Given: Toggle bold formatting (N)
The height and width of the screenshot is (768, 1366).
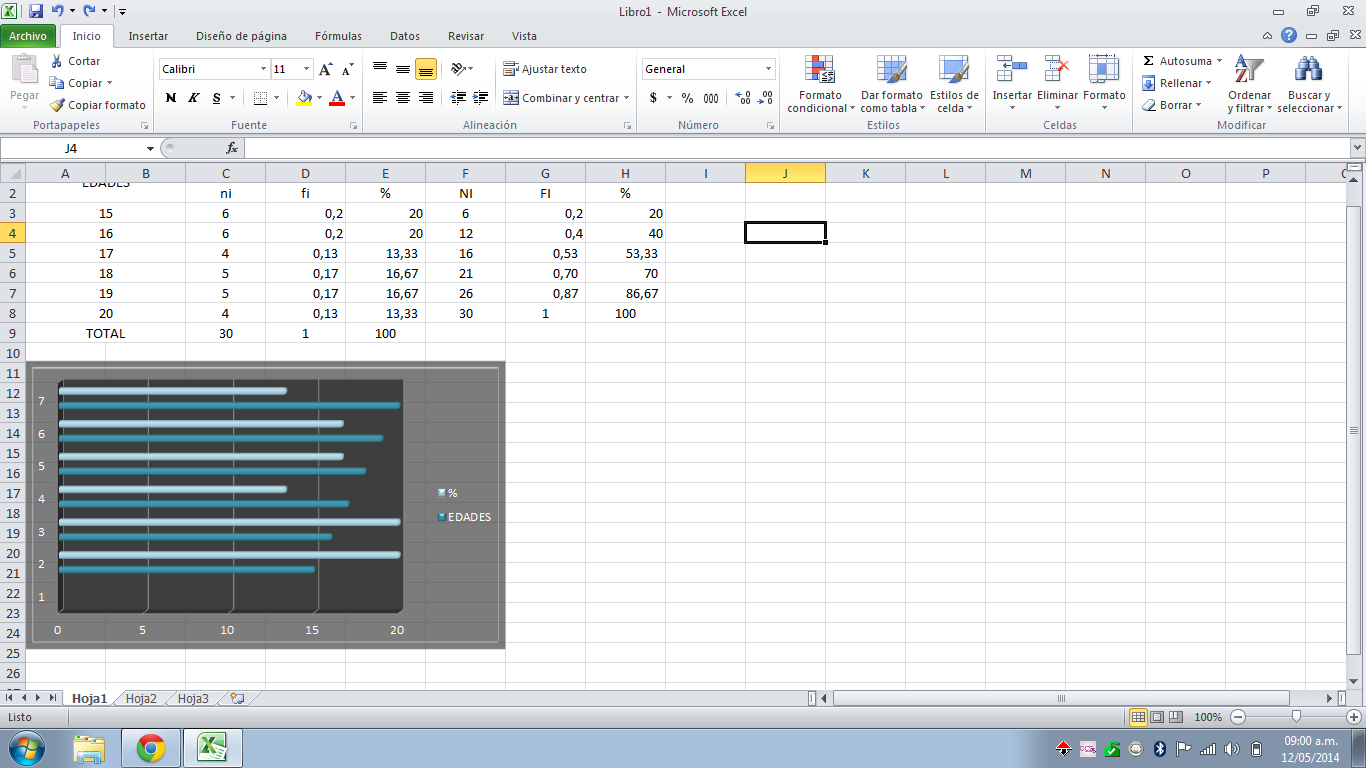Looking at the screenshot, I should 171,98.
